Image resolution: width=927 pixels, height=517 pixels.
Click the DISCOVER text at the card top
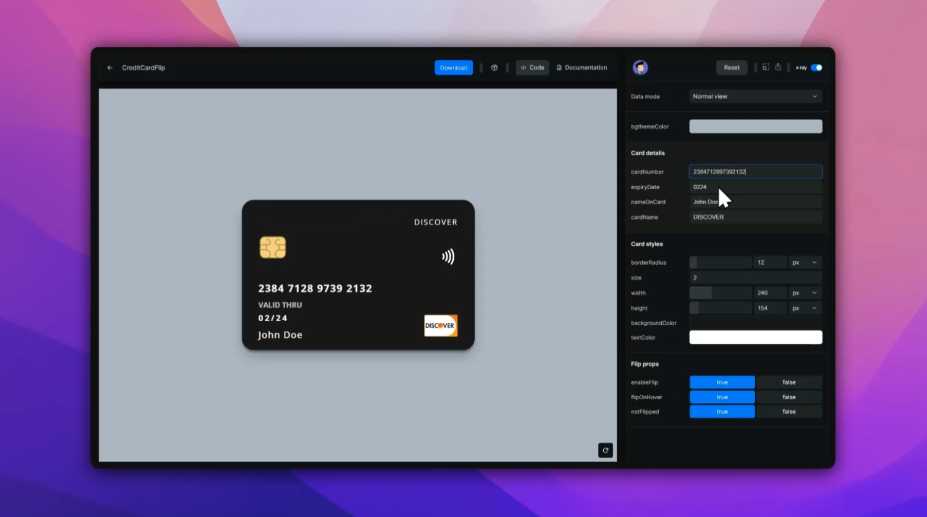[x=436, y=222]
